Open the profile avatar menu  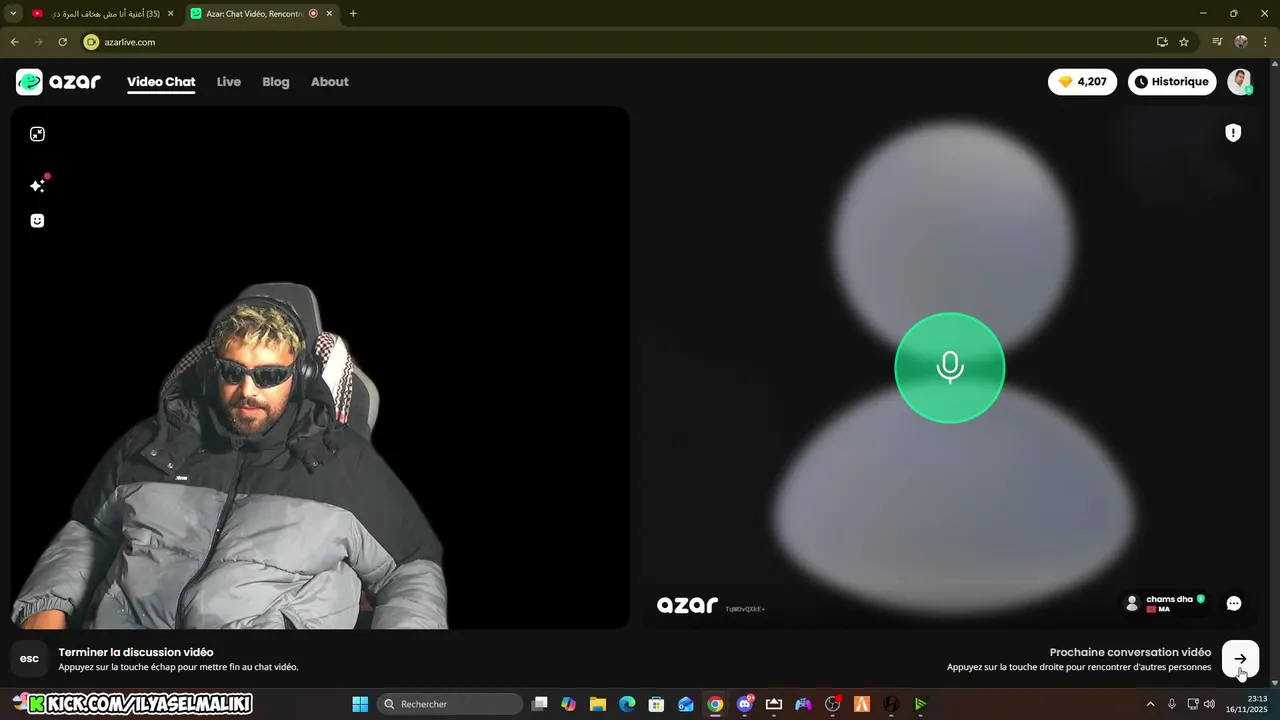[1240, 82]
